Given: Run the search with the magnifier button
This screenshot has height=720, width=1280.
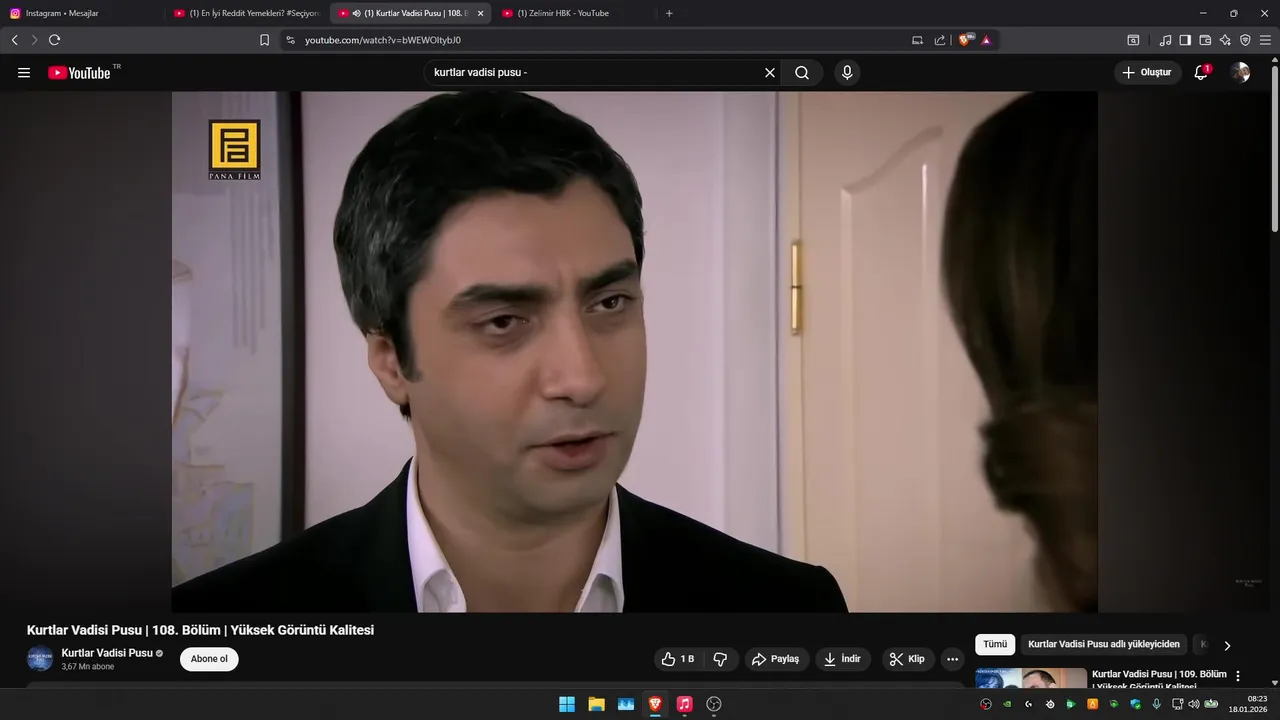Looking at the screenshot, I should coord(802,73).
